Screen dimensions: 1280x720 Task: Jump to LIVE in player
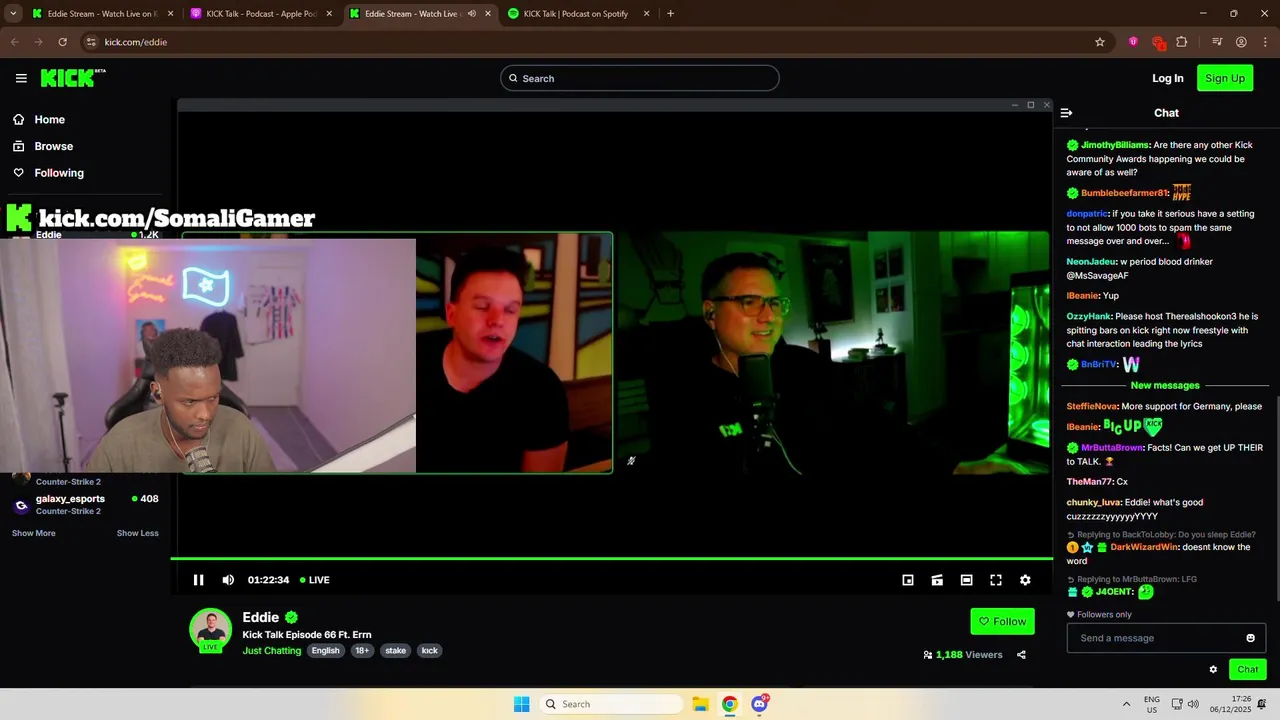(315, 580)
